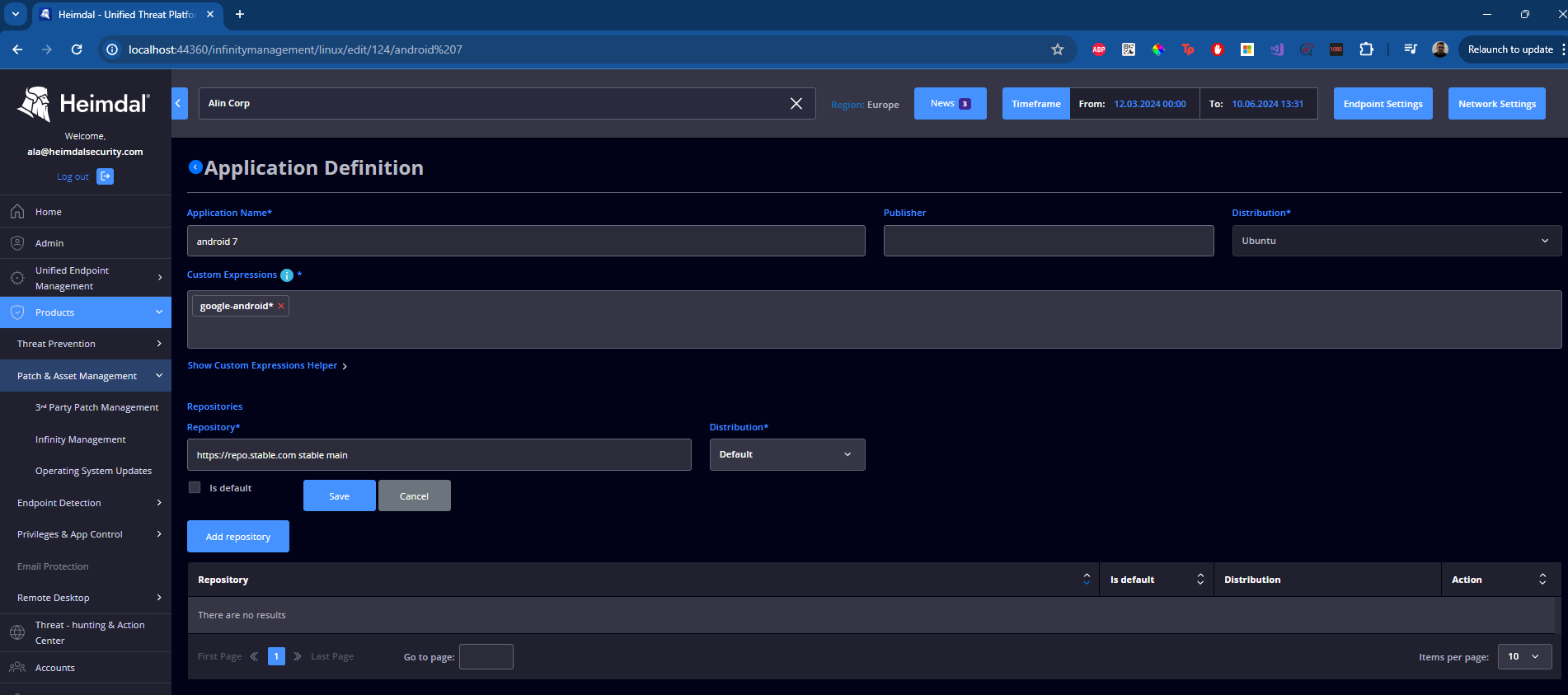Open the Custom Expressions info tooltip icon

coord(287,275)
